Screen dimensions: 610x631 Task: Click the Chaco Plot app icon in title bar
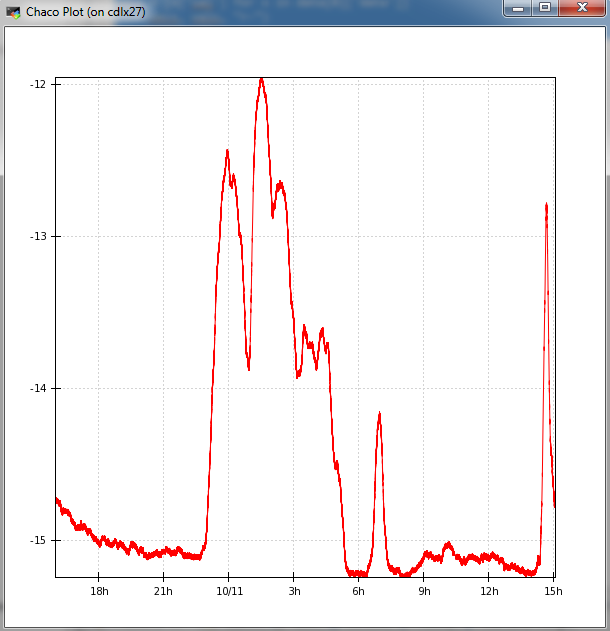pos(13,12)
